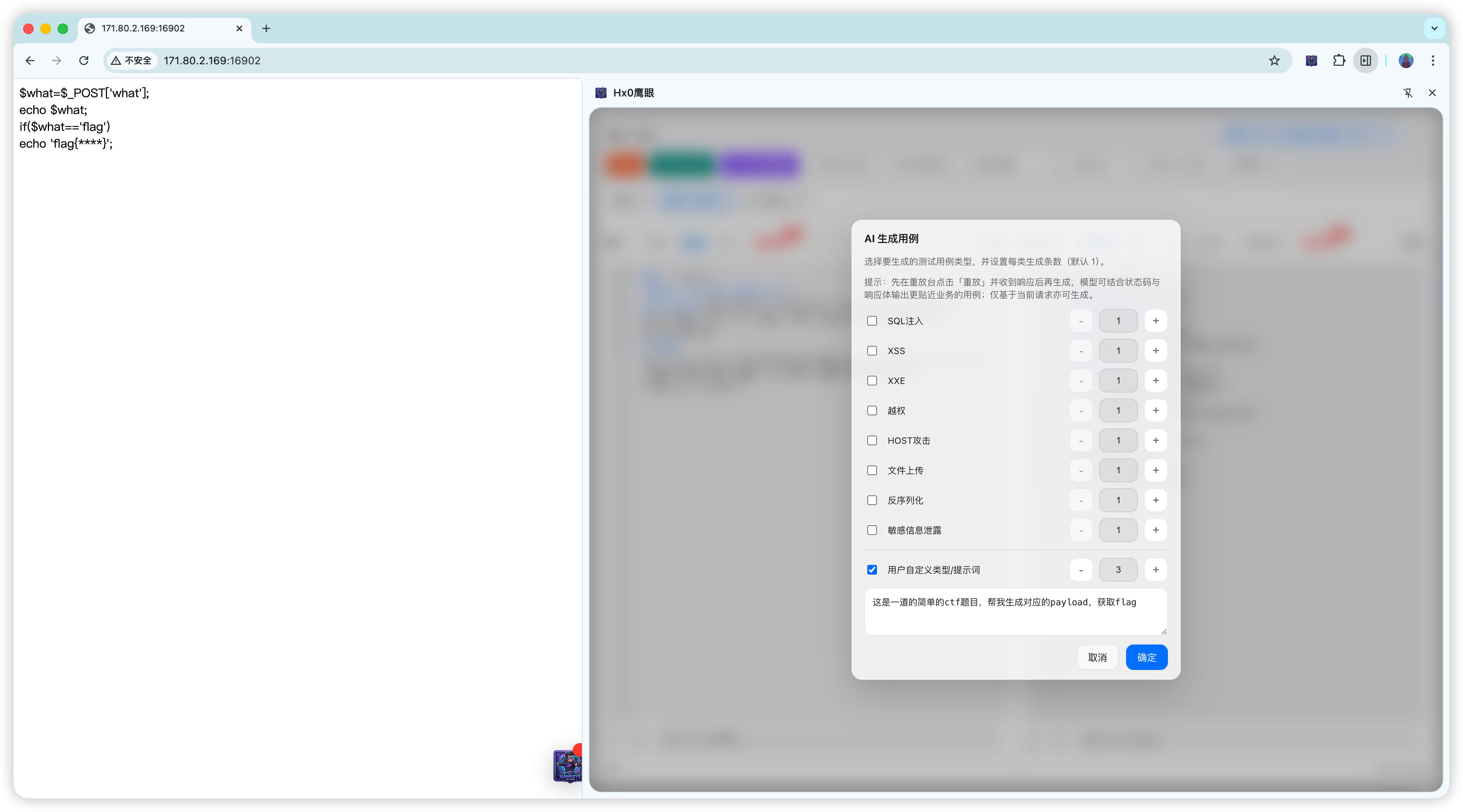
Task: Uncheck 用户自定义类型/提示词 checkbox
Action: click(x=872, y=569)
